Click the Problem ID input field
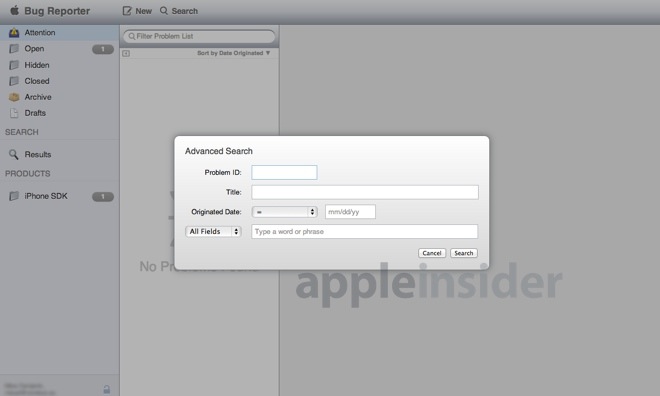660x396 pixels. pyautogui.click(x=285, y=173)
